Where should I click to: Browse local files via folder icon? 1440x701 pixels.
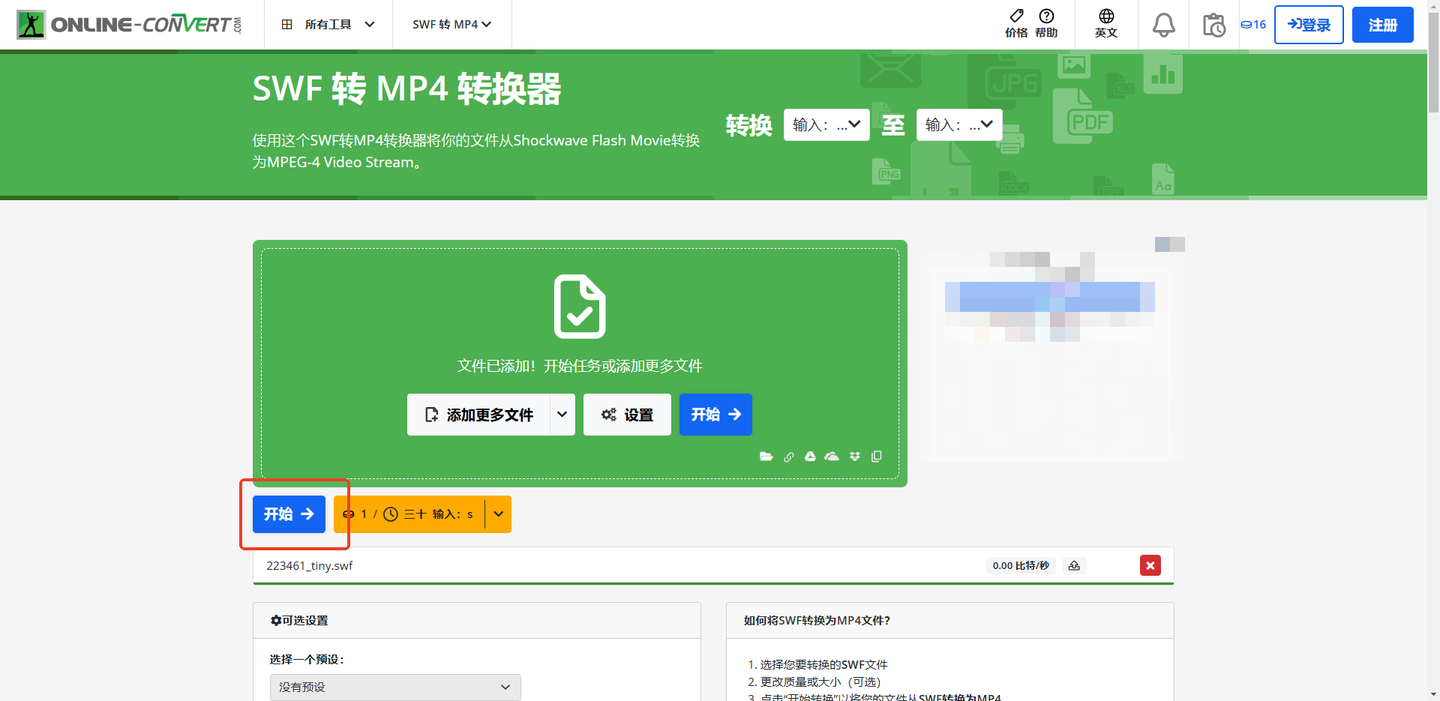pos(766,457)
